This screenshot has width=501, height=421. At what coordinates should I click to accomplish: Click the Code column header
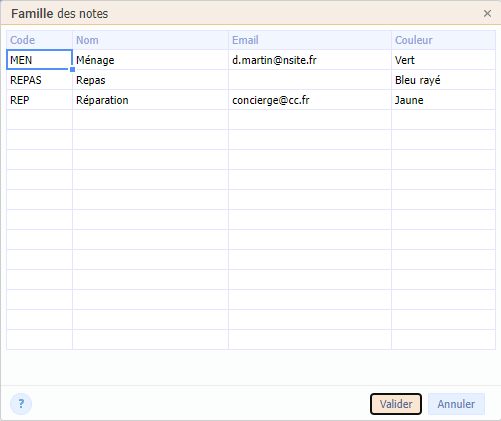point(39,40)
